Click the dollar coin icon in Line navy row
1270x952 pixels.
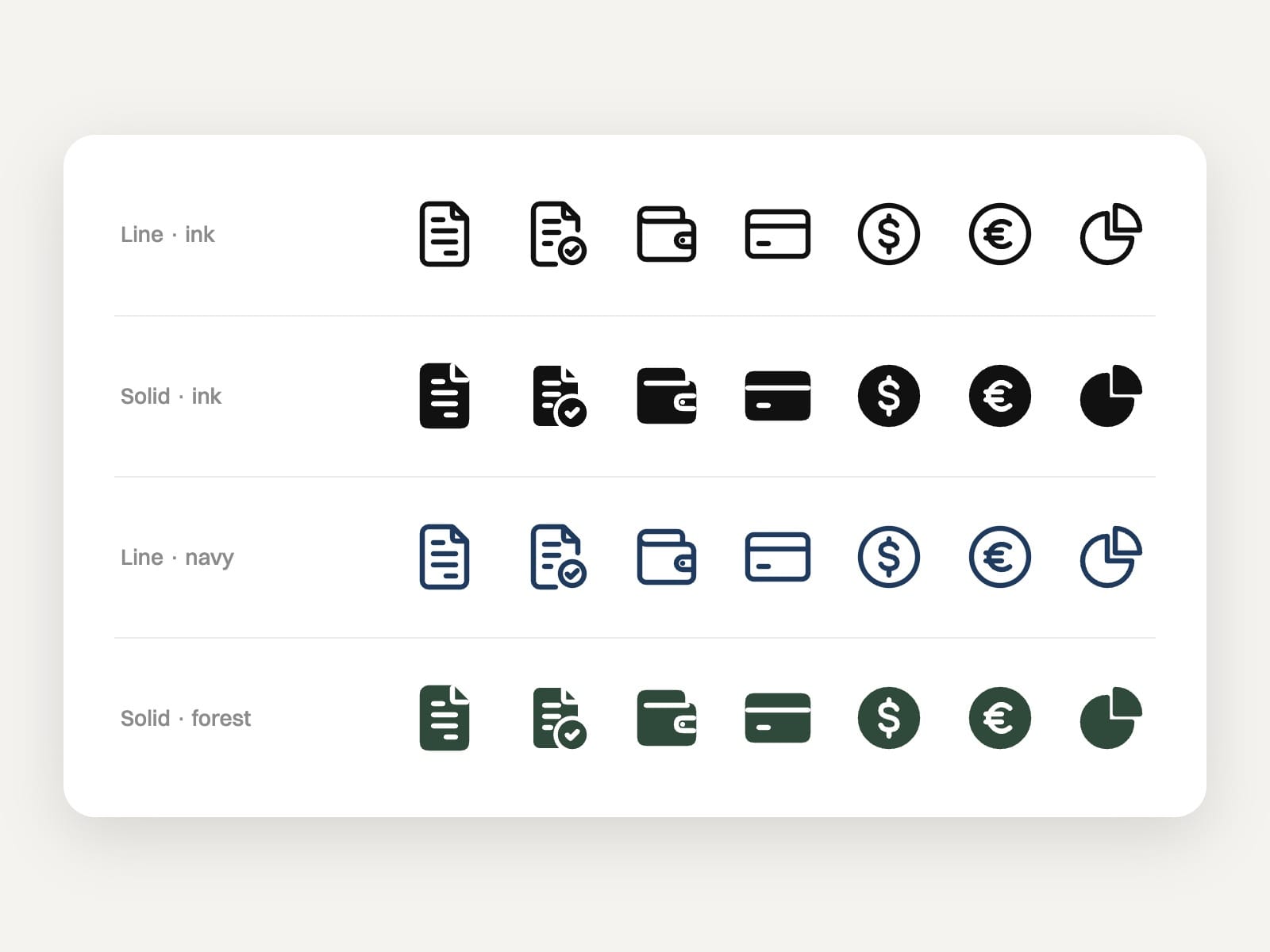click(x=889, y=557)
